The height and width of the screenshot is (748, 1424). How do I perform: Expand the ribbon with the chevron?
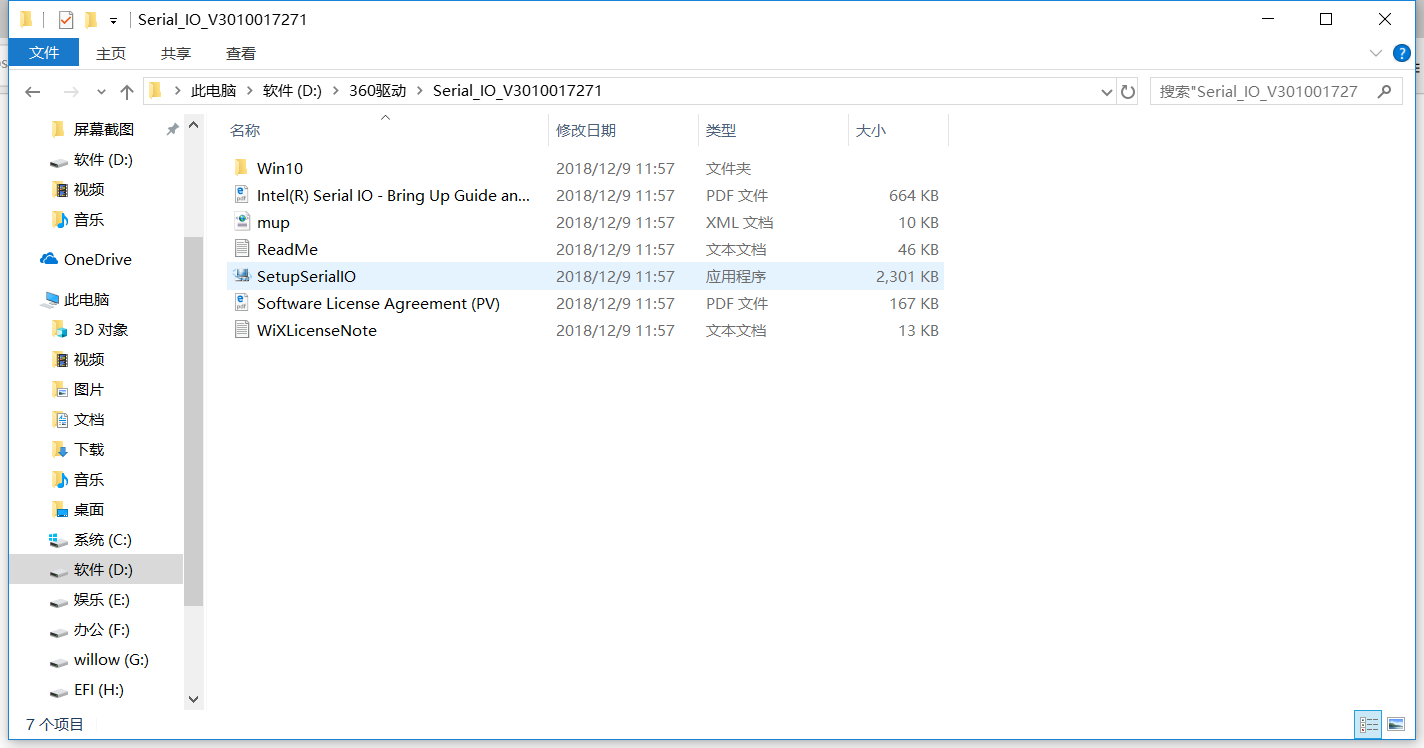(1376, 53)
